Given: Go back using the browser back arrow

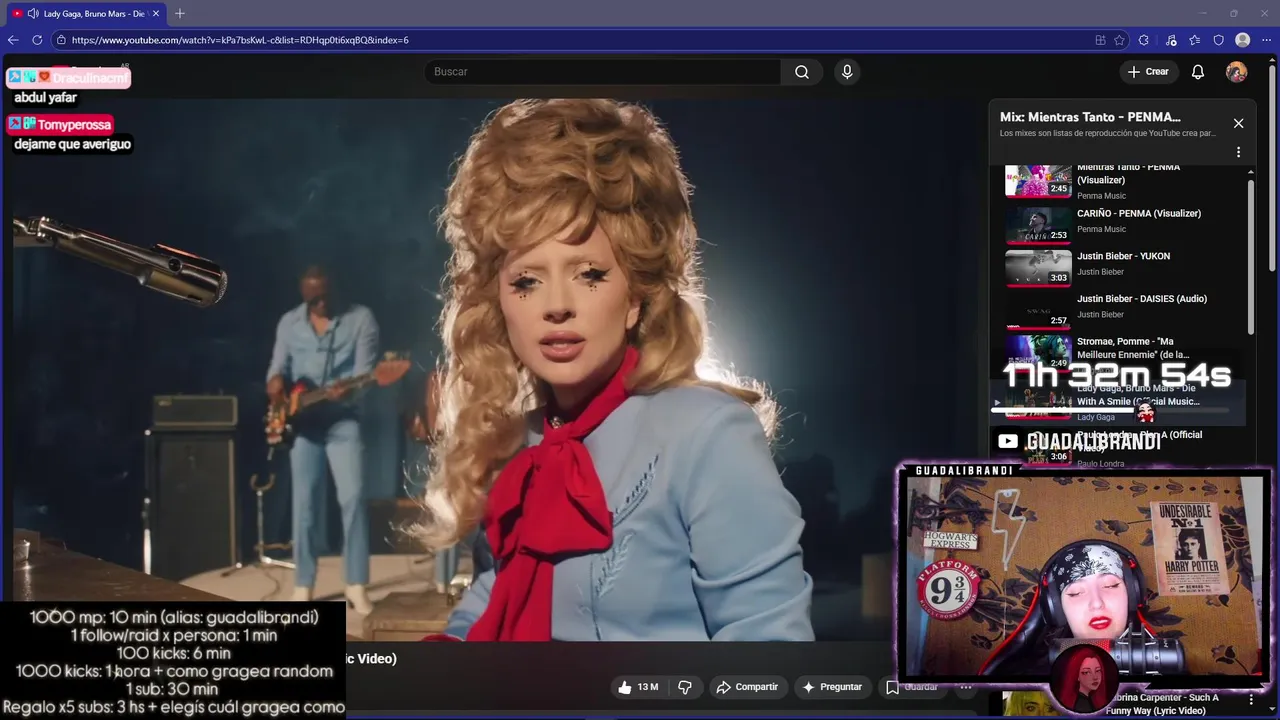Looking at the screenshot, I should pos(13,40).
